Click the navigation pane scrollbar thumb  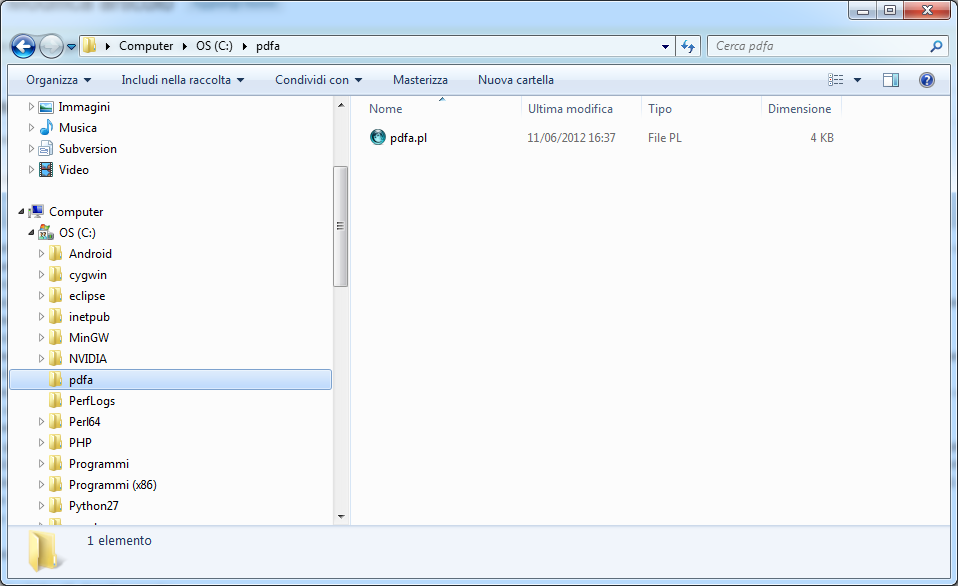pos(340,226)
